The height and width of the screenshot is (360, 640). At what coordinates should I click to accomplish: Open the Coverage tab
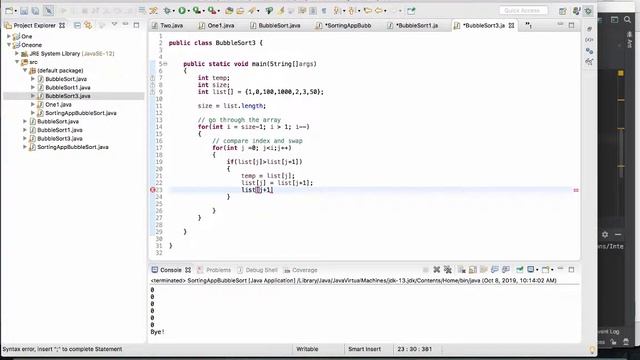click(304, 270)
